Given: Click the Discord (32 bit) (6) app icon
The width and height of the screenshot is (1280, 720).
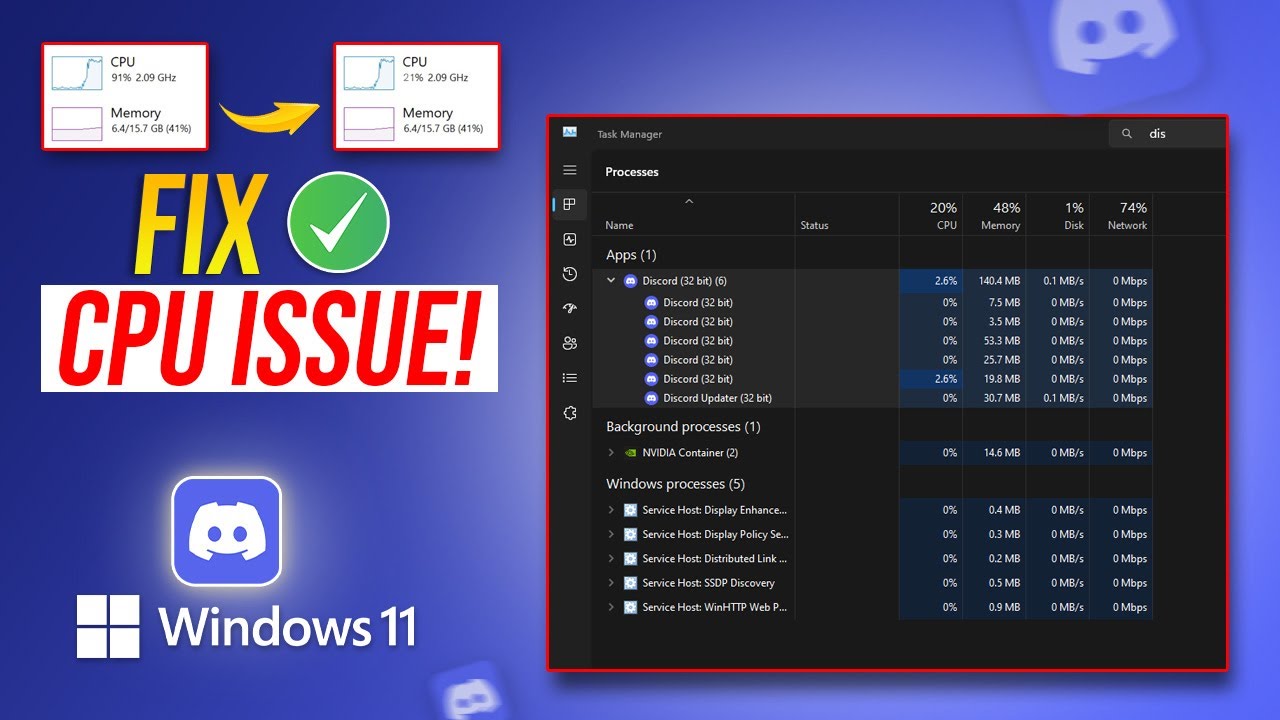Looking at the screenshot, I should [630, 281].
